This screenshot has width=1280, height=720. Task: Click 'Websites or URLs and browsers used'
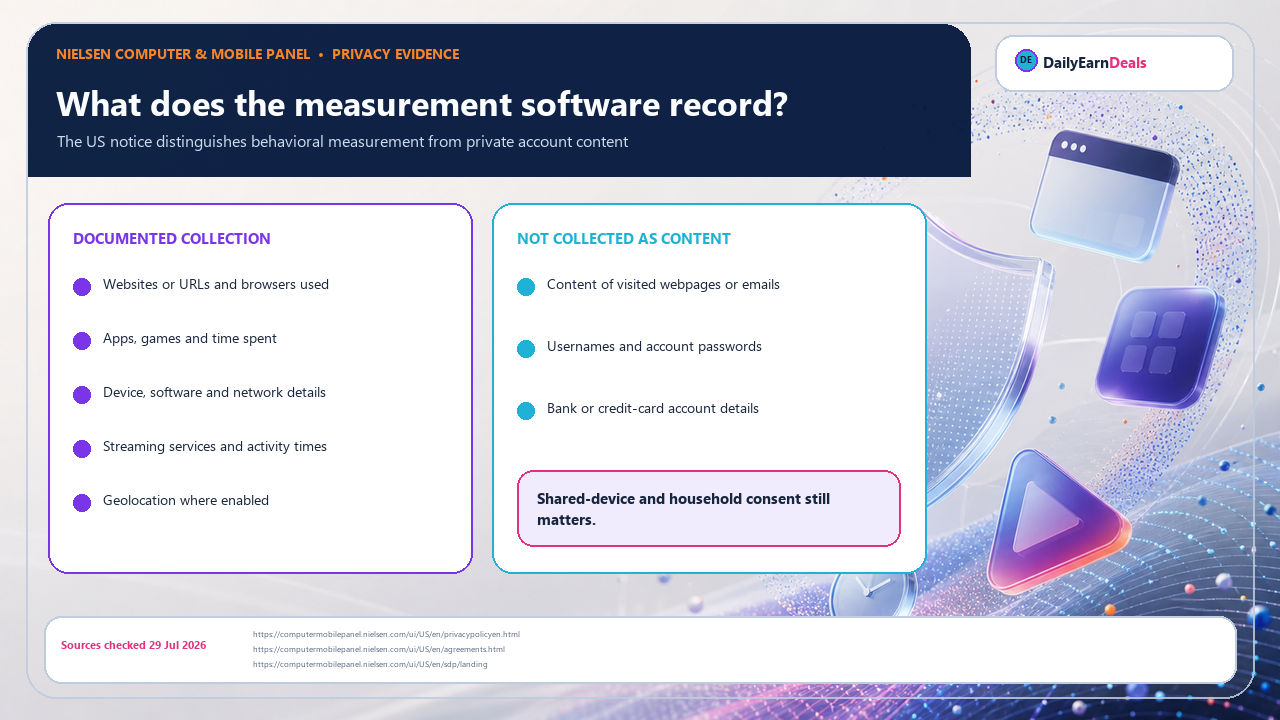coord(216,285)
